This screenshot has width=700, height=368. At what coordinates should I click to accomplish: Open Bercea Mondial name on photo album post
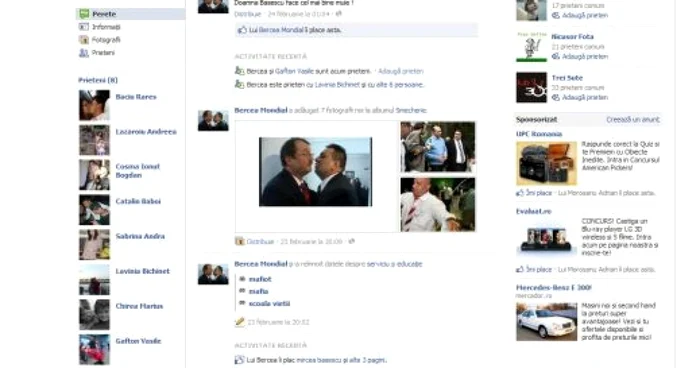click(261, 110)
